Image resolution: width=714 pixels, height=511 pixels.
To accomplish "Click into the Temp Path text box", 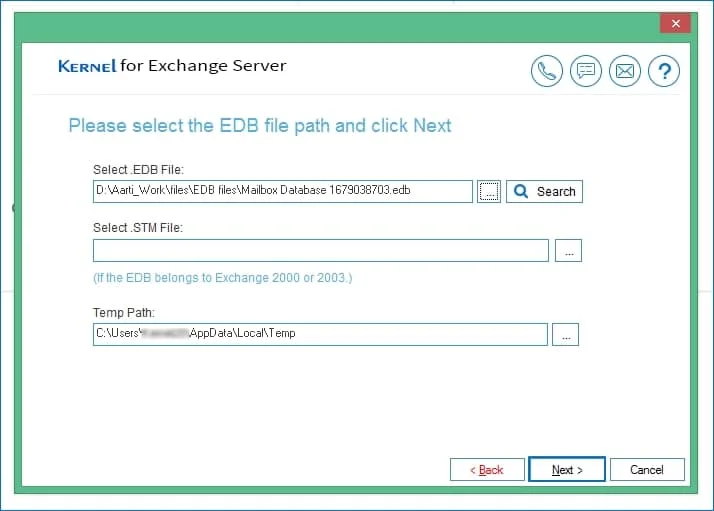I will (320, 335).
